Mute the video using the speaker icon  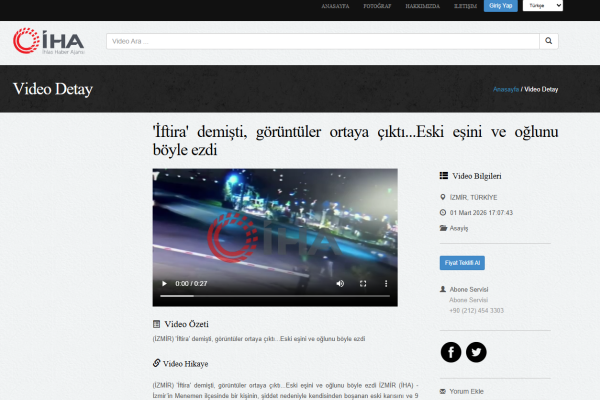[340, 284]
